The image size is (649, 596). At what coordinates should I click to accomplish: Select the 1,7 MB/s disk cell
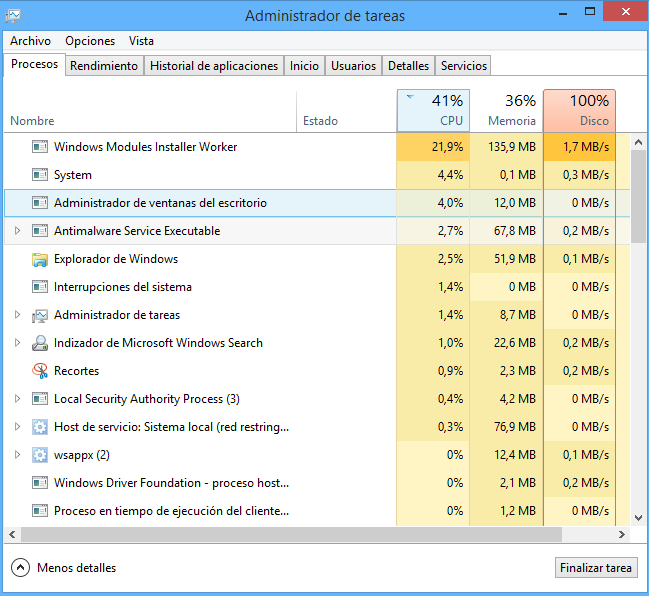[x=579, y=147]
